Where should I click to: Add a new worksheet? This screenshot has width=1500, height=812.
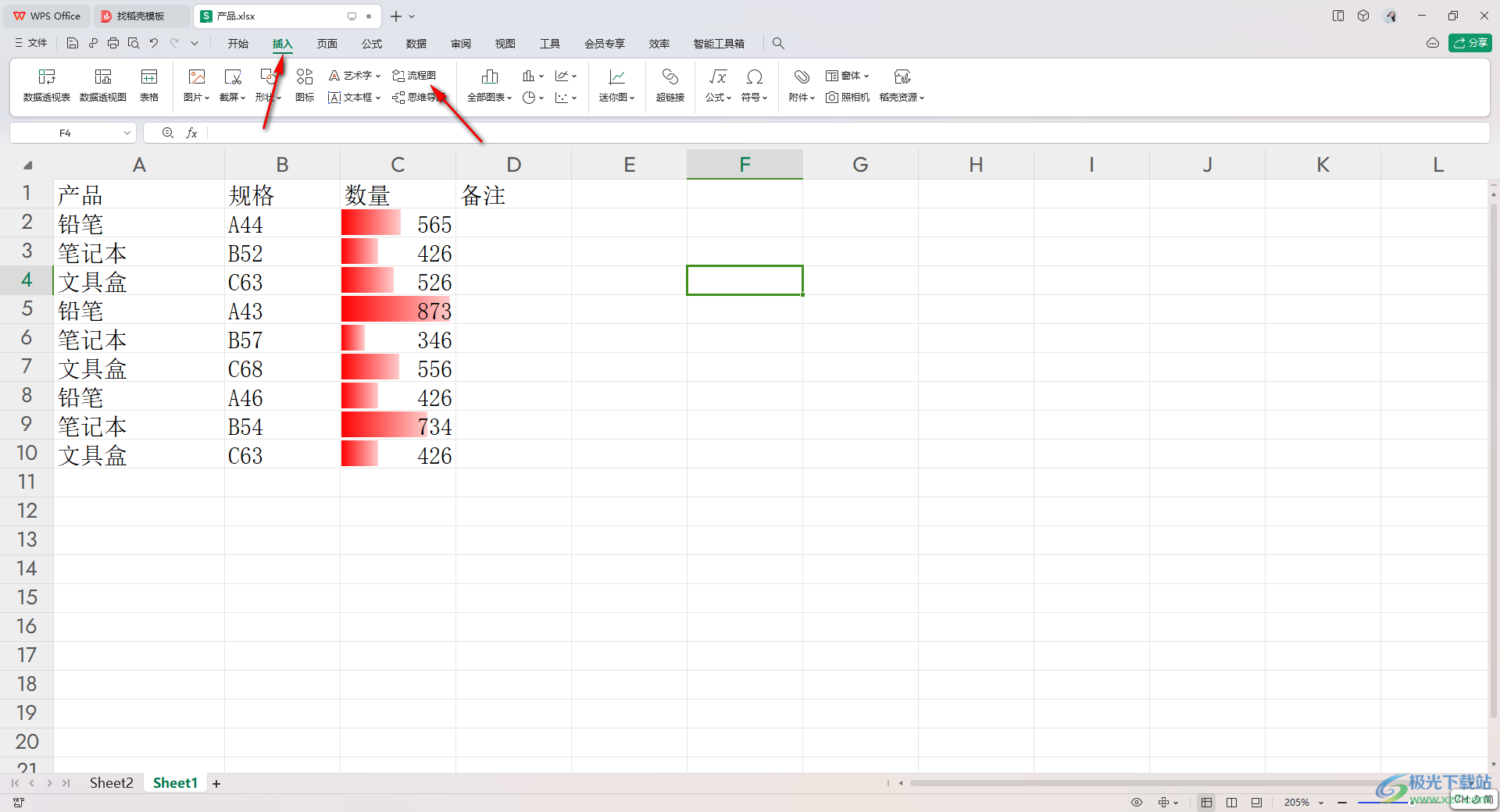(x=216, y=783)
